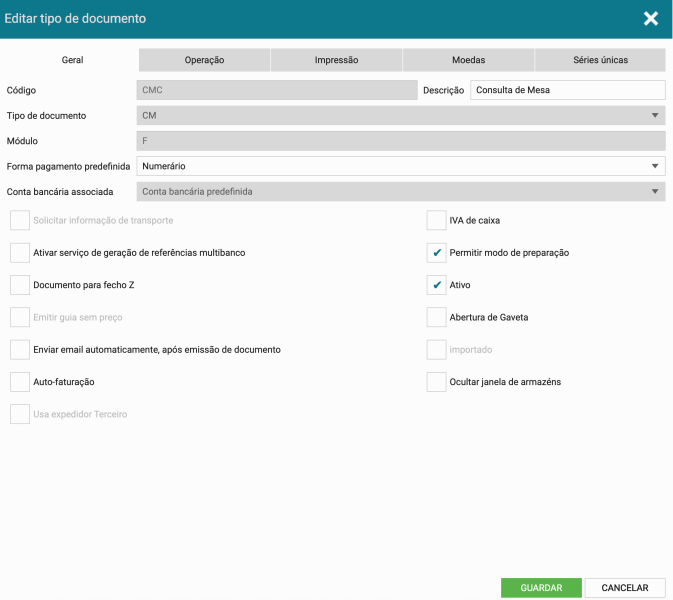Go to the Séries únicas tab
This screenshot has width=673, height=600.
[600, 60]
